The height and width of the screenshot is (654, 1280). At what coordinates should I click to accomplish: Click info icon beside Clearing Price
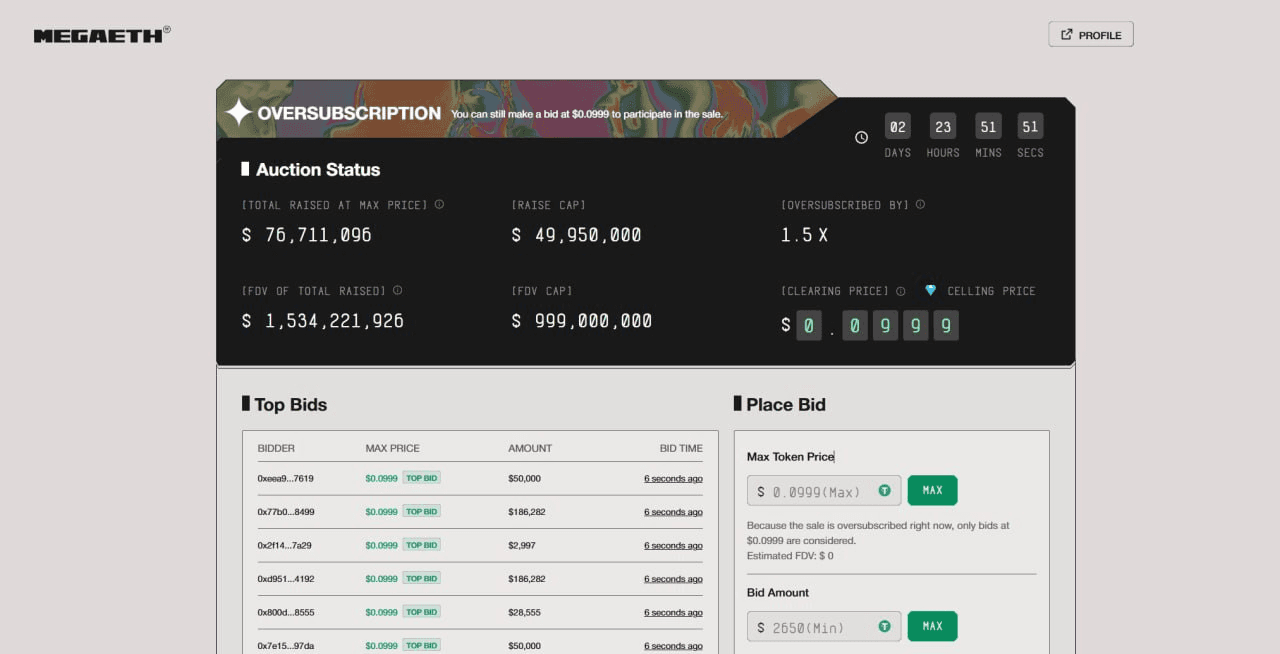point(900,291)
